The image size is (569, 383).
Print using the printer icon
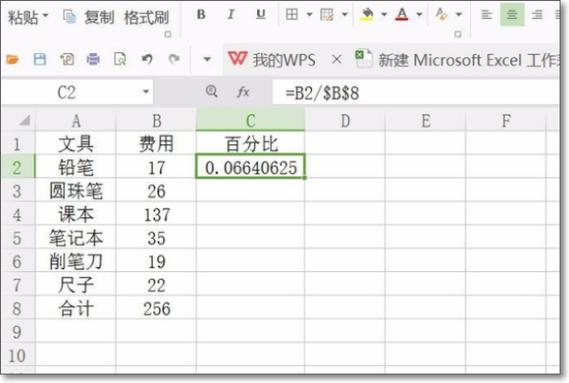pyautogui.click(x=93, y=59)
